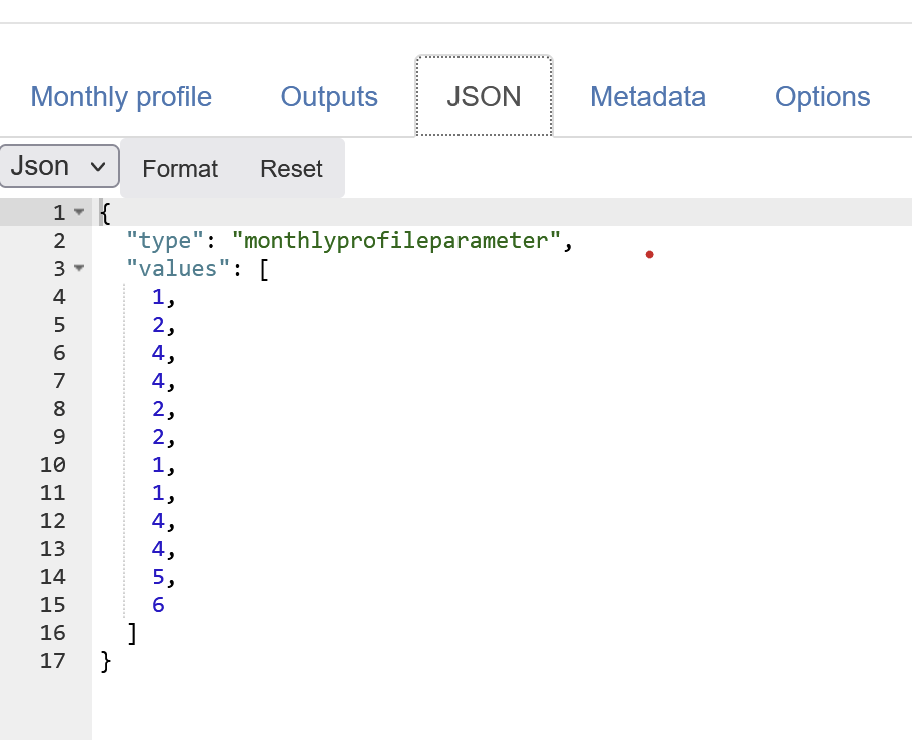The image size is (912, 740).
Task: Click the closing bracket on line 16
Action: (x=132, y=633)
